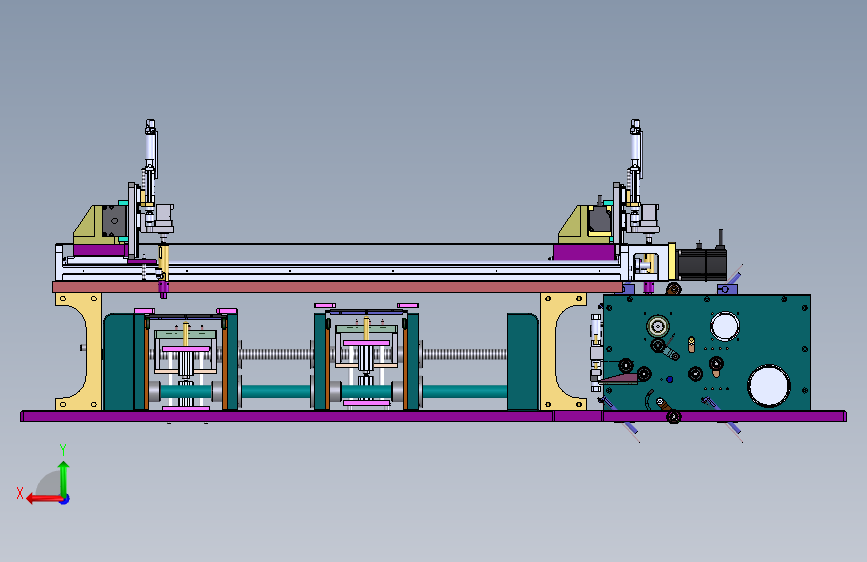Select the right vertical pneumatic cylinder
Image resolution: width=867 pixels, height=562 pixels.
tap(635, 148)
